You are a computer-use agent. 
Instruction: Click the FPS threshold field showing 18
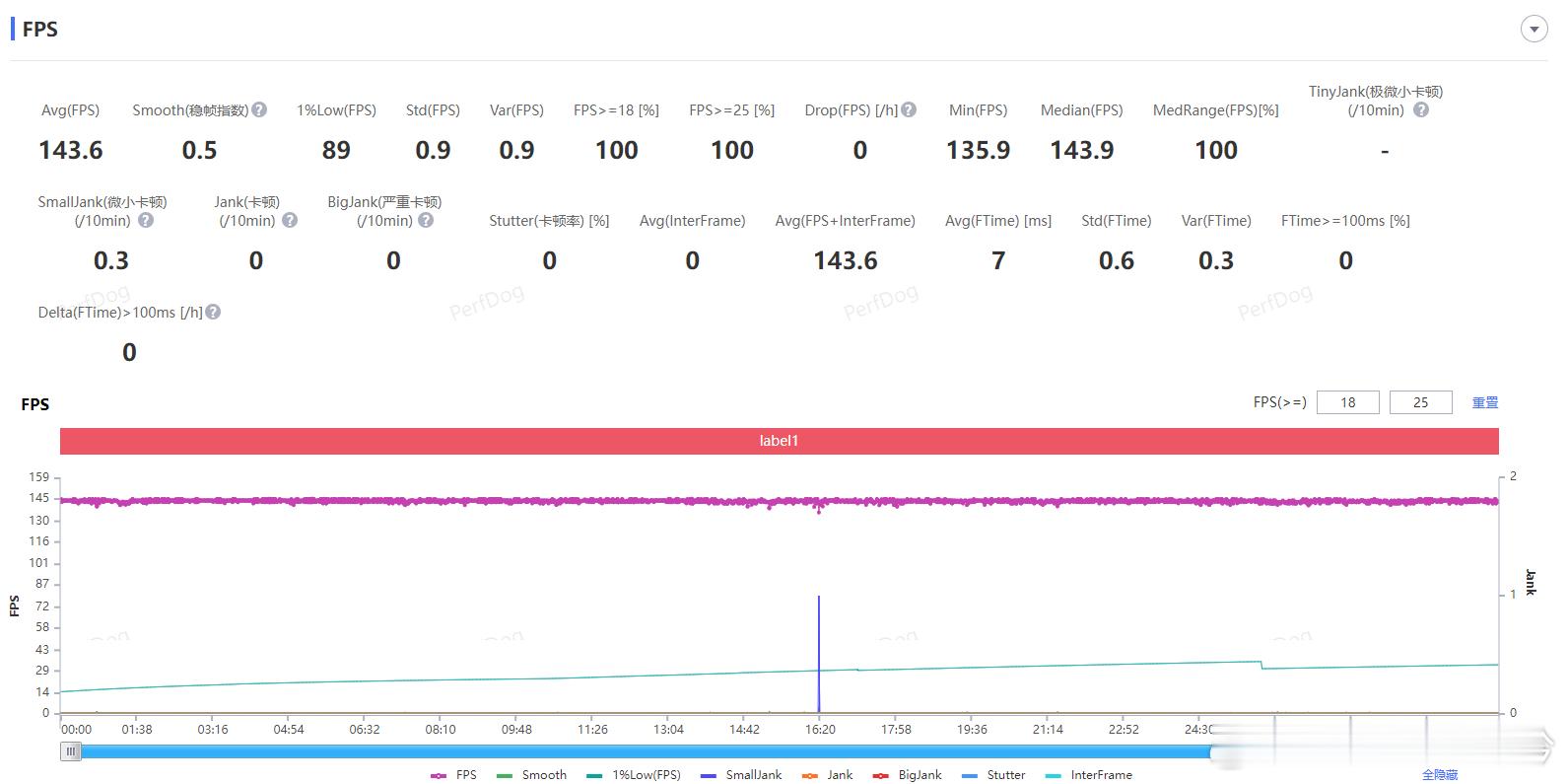[1347, 402]
